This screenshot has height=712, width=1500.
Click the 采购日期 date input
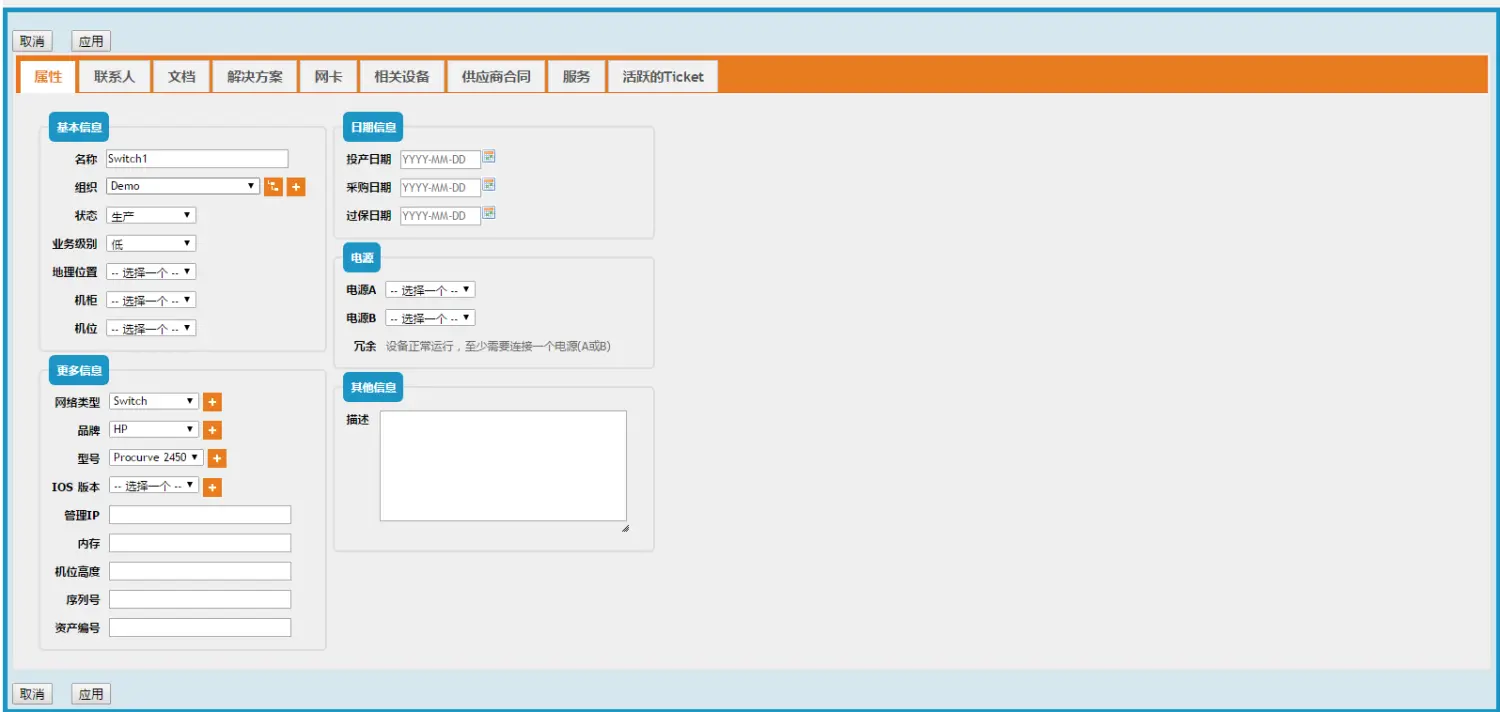pos(440,187)
